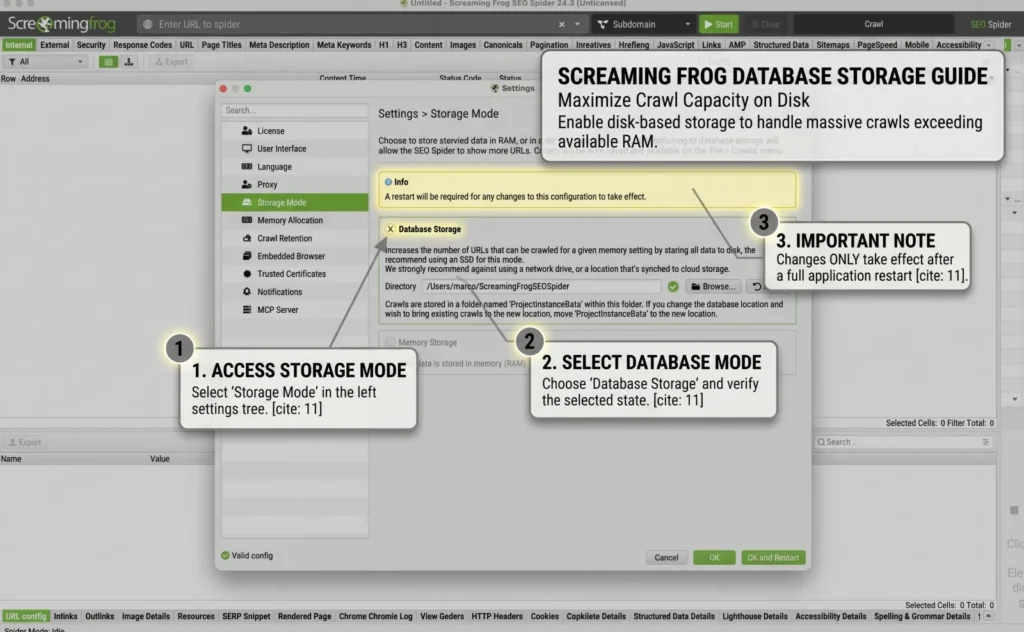This screenshot has height=632, width=1024.
Task: Open the HTTP Headers bottom tab
Action: 497,616
